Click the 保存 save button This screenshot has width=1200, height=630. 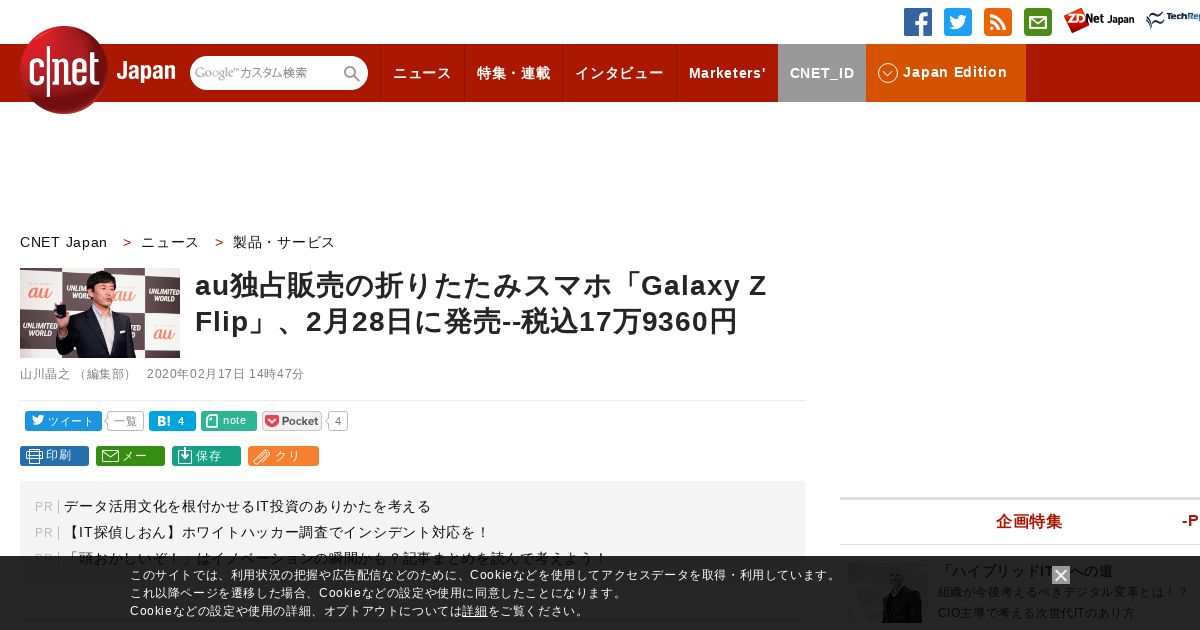(x=206, y=456)
